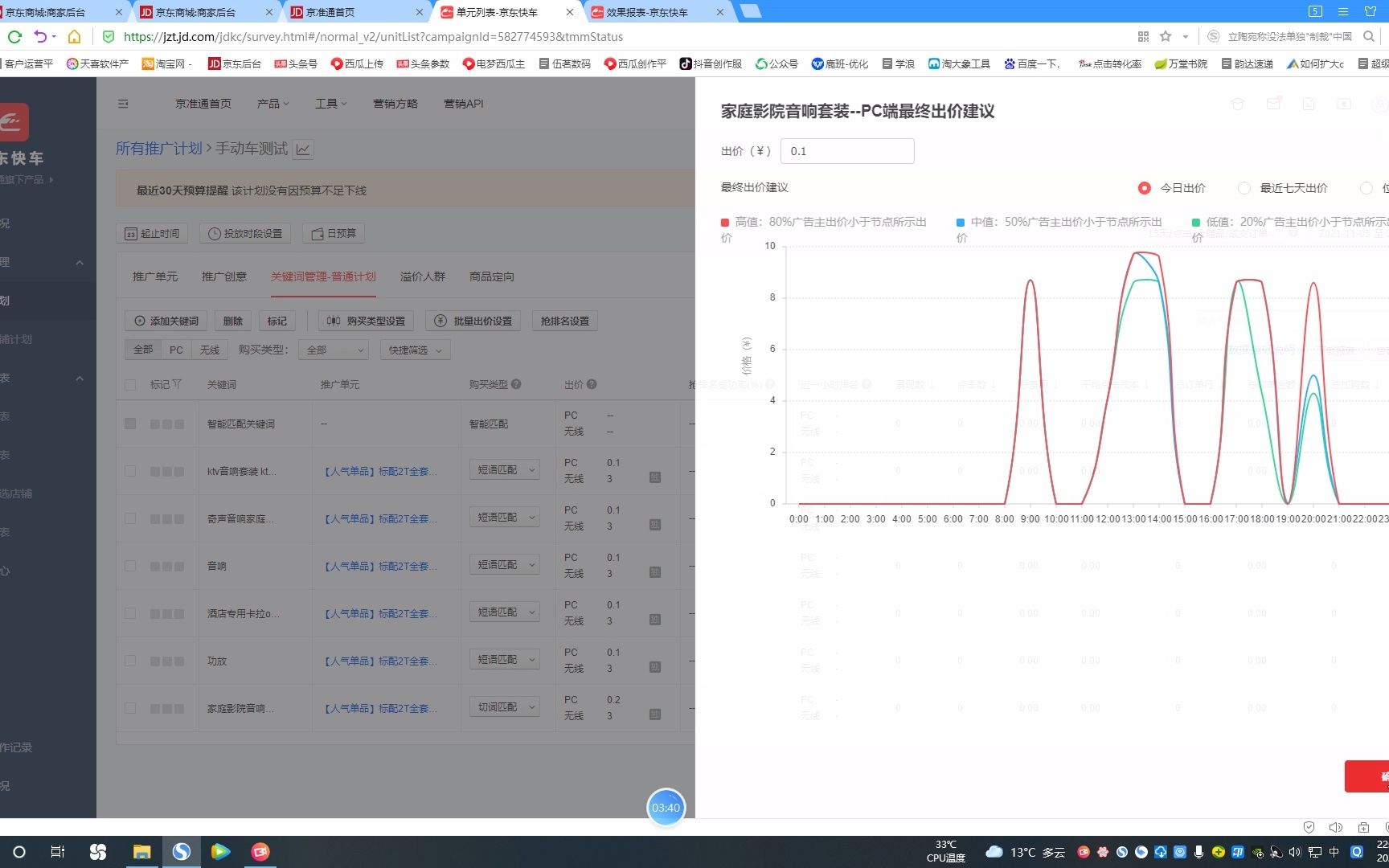This screenshot has height=868, width=1389.
Task: Switch to the 溢价人群 tab
Action: pyautogui.click(x=423, y=276)
